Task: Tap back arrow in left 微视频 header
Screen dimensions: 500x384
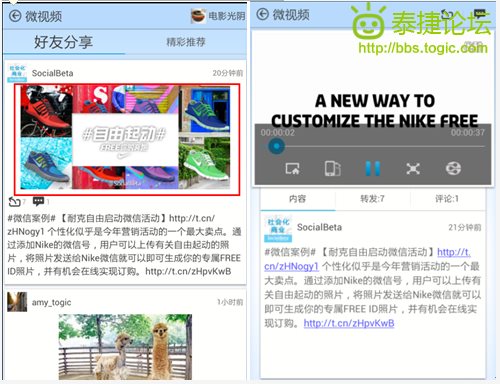Action: pyautogui.click(x=15, y=16)
